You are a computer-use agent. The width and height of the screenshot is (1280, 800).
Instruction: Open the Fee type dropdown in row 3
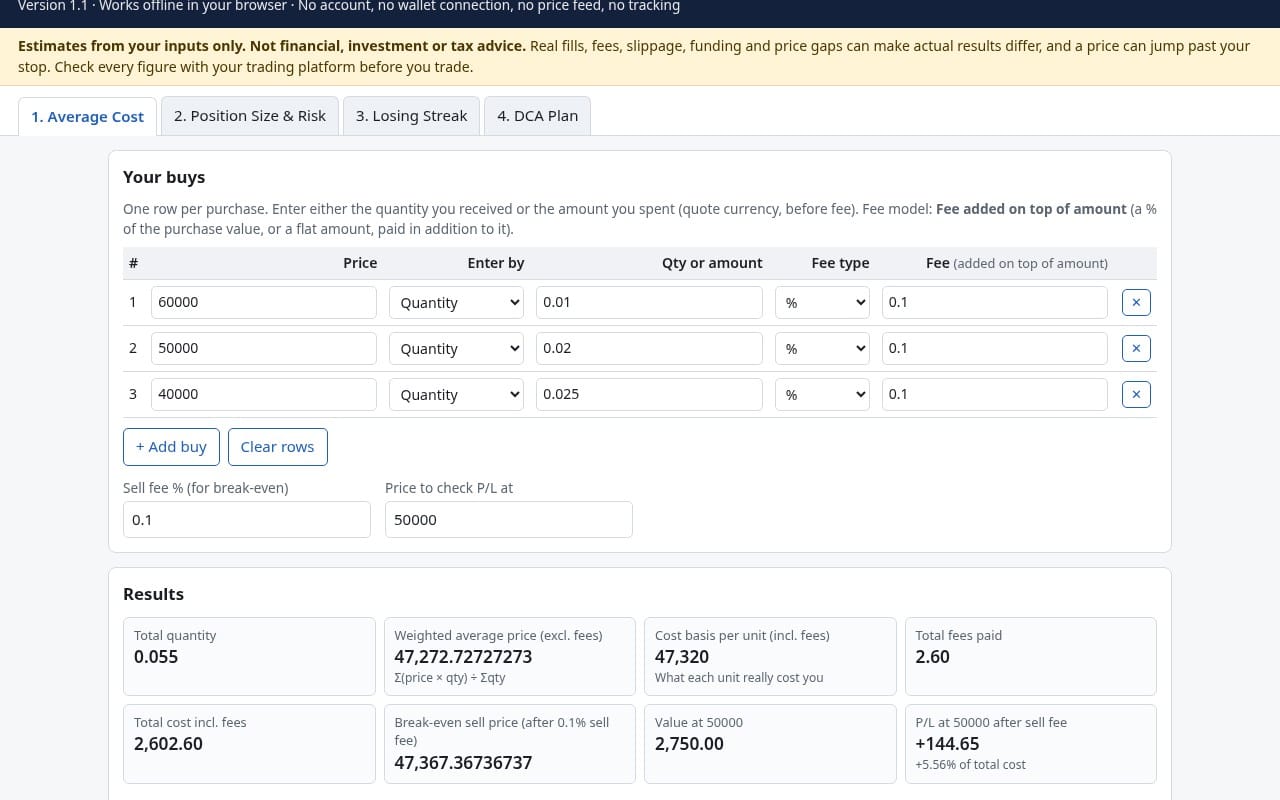click(822, 394)
